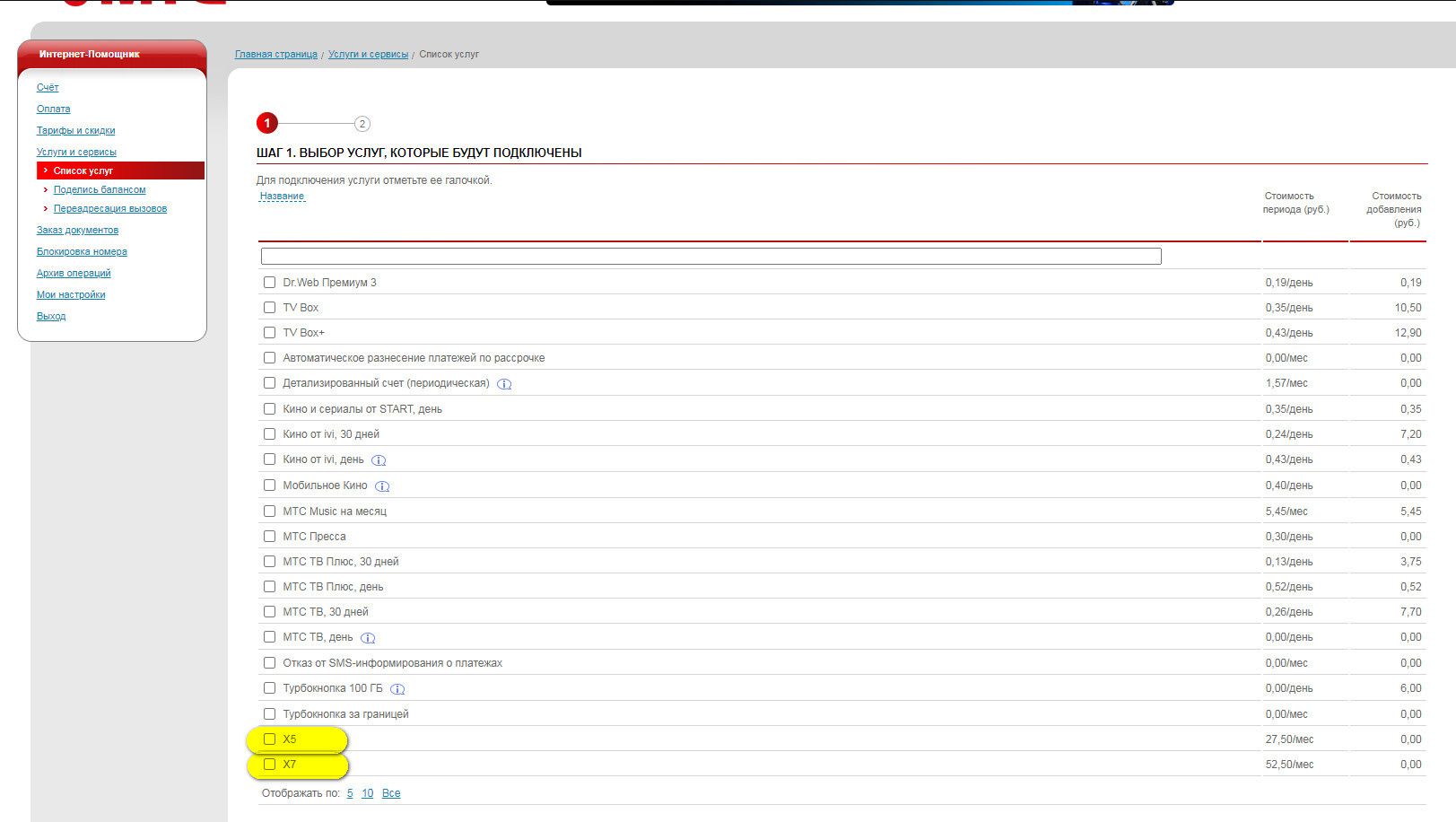Click Выход to log out
1456x822 pixels.
pyautogui.click(x=51, y=316)
